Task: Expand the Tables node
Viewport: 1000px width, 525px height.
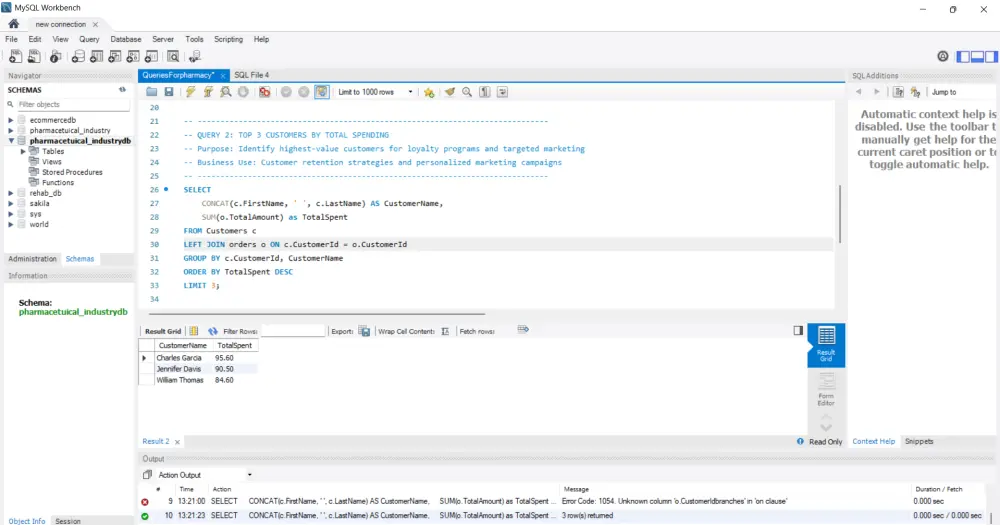Action: click(x=24, y=151)
